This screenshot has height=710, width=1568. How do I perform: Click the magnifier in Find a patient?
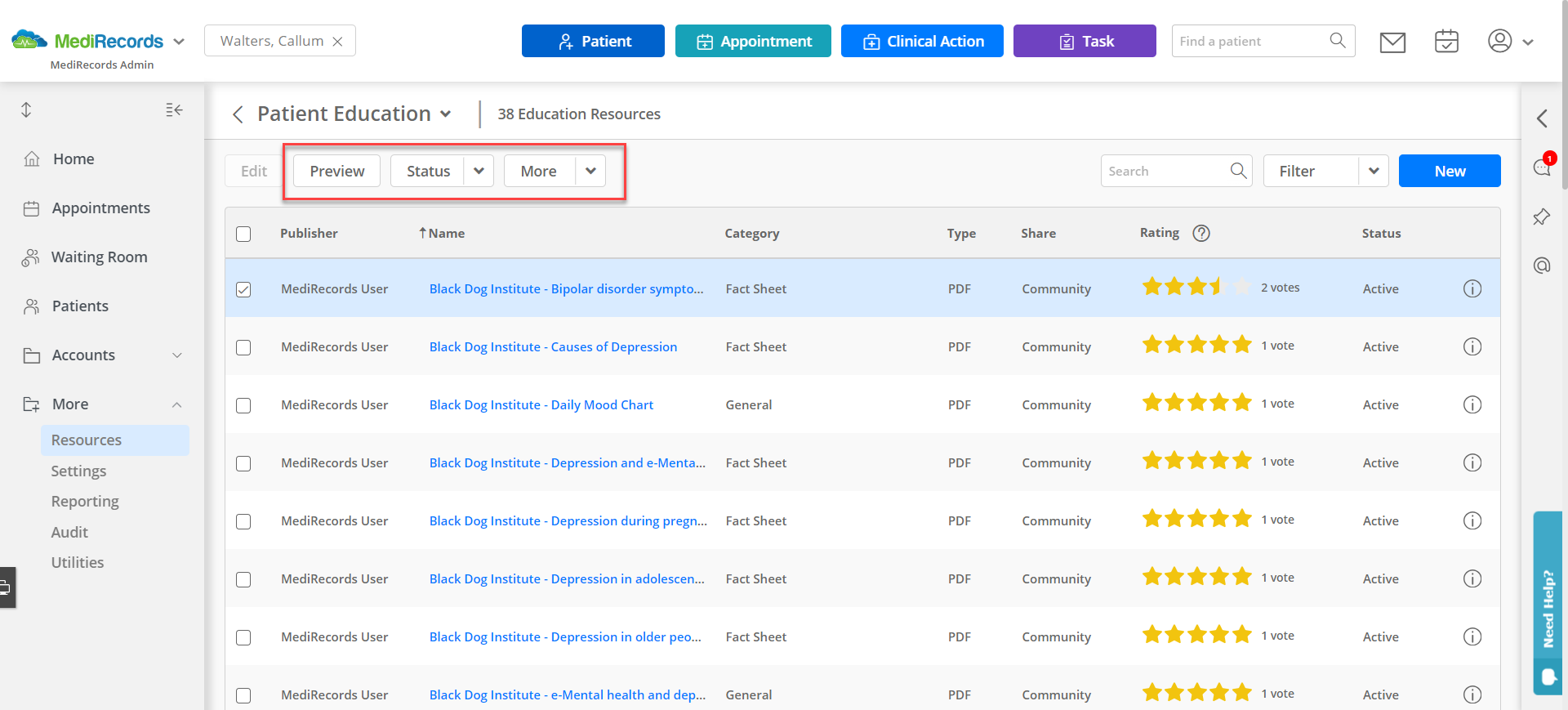pos(1337,41)
